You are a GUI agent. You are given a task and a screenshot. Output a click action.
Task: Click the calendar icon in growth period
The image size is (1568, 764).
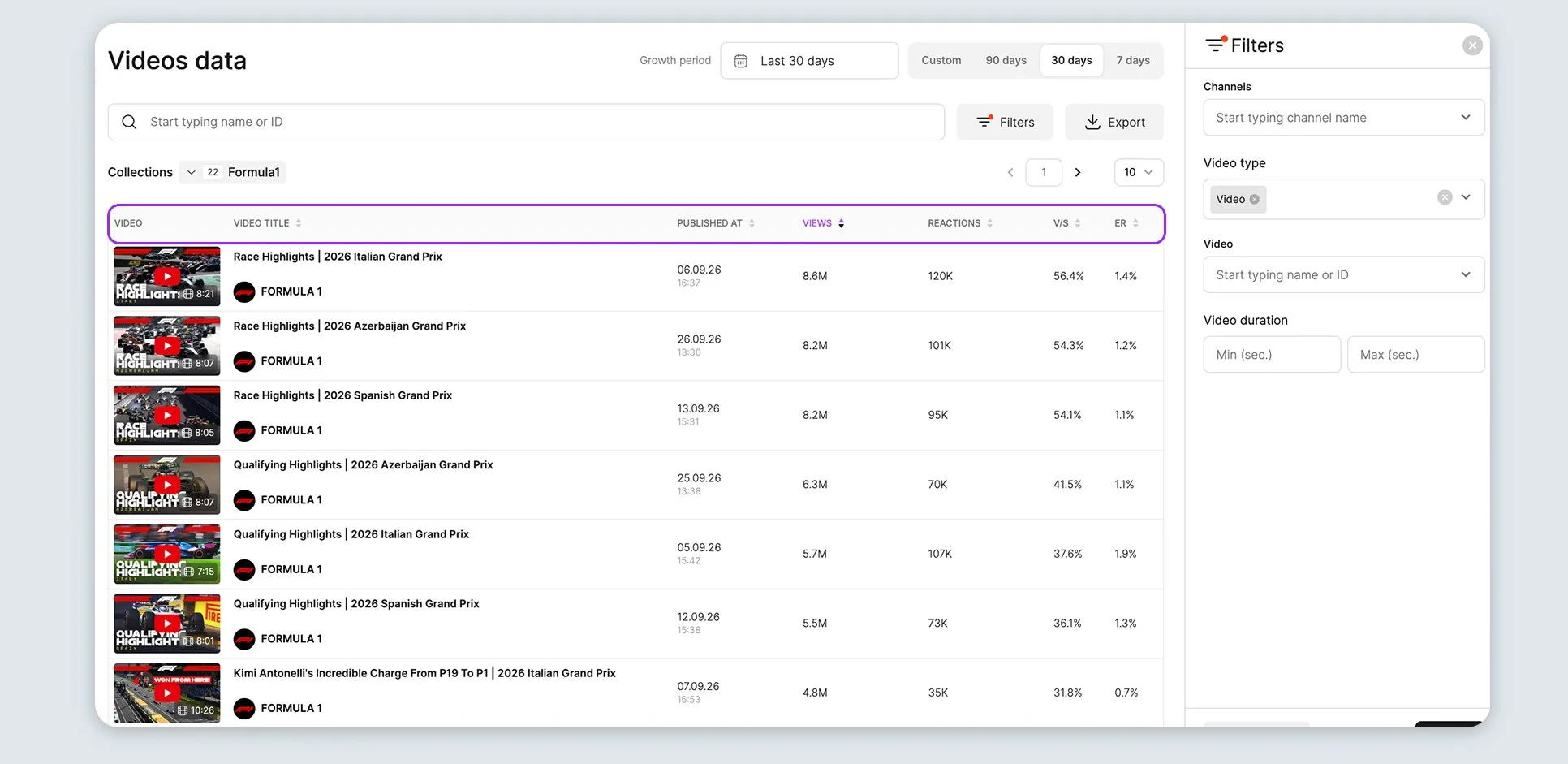[x=740, y=61]
